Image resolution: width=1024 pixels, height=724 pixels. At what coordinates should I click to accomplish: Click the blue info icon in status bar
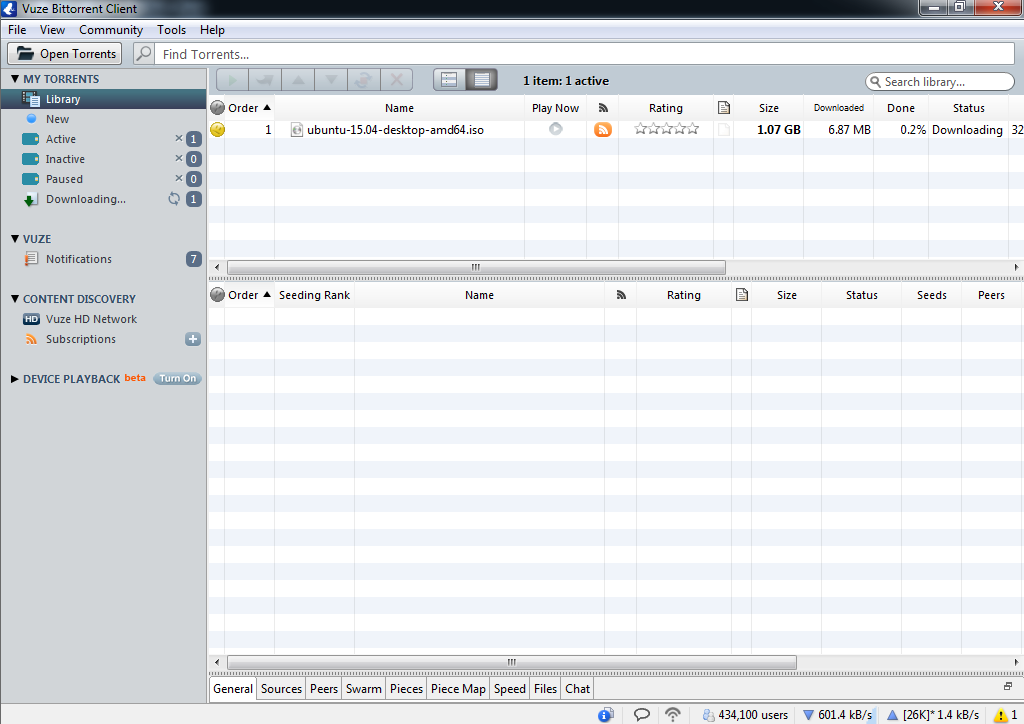[605, 714]
